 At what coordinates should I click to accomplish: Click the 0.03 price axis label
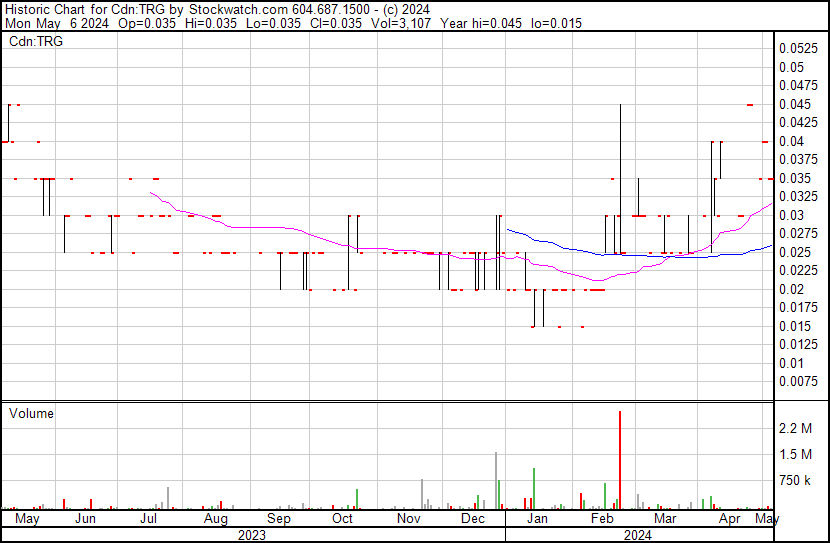click(791, 215)
